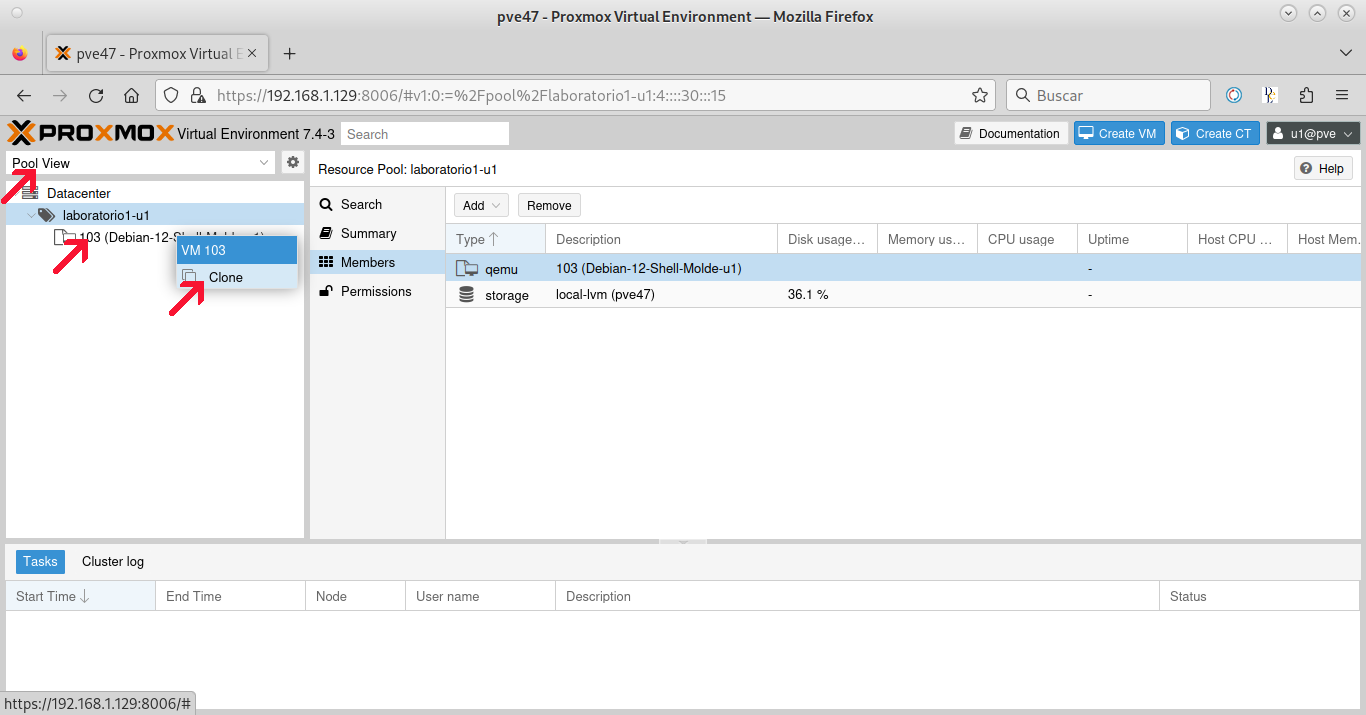Click the Proxmox logo

[x=90, y=133]
